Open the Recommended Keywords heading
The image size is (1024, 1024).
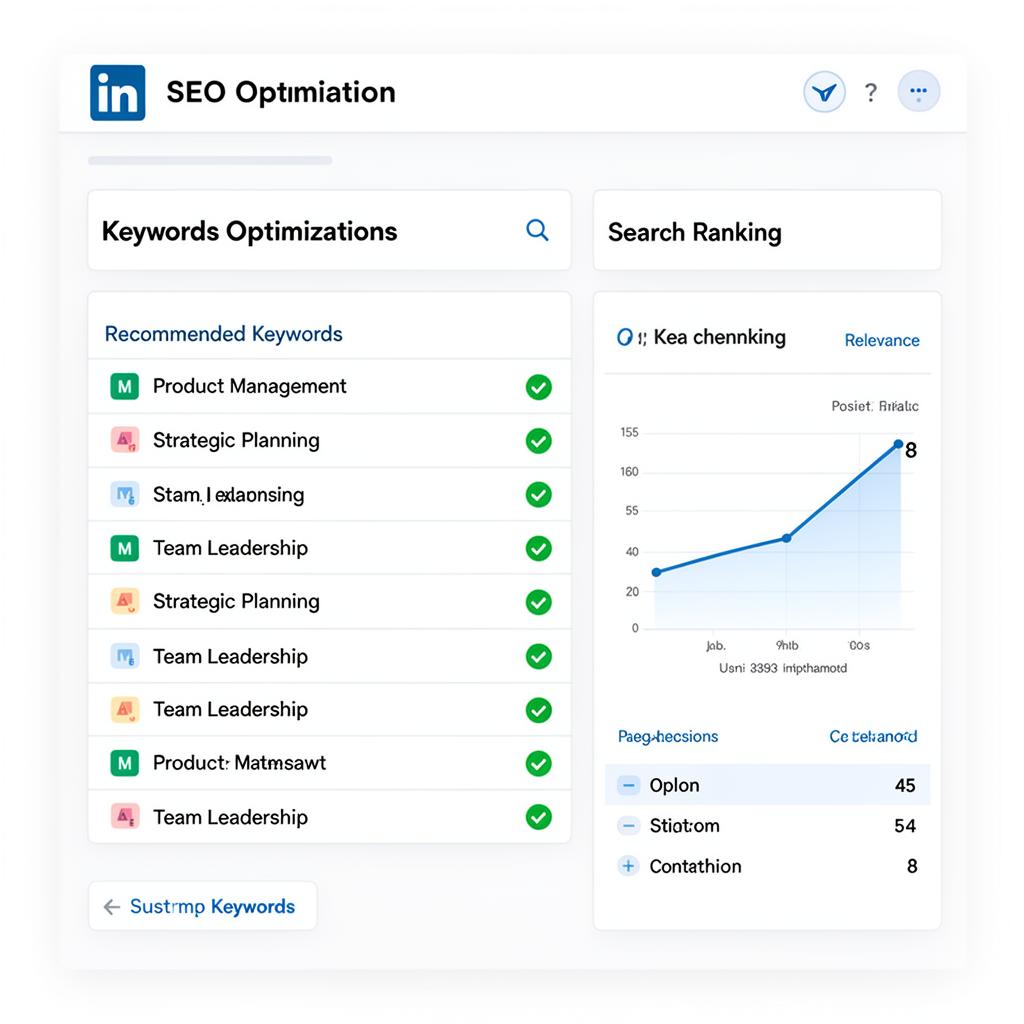pyautogui.click(x=223, y=334)
